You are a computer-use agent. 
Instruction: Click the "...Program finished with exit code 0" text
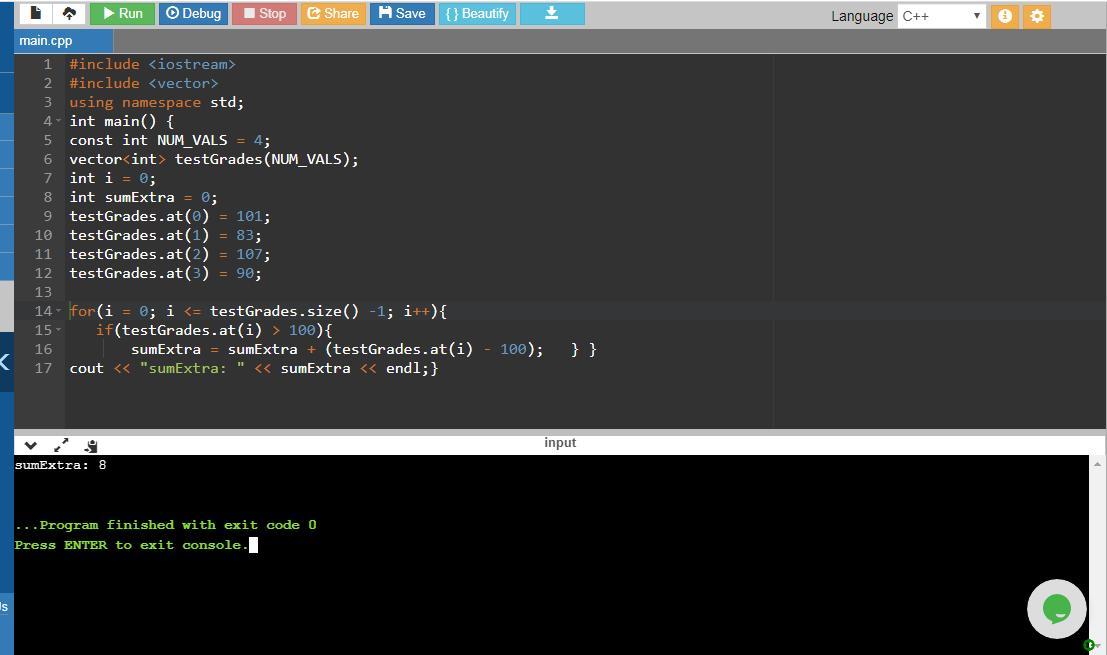click(165, 525)
